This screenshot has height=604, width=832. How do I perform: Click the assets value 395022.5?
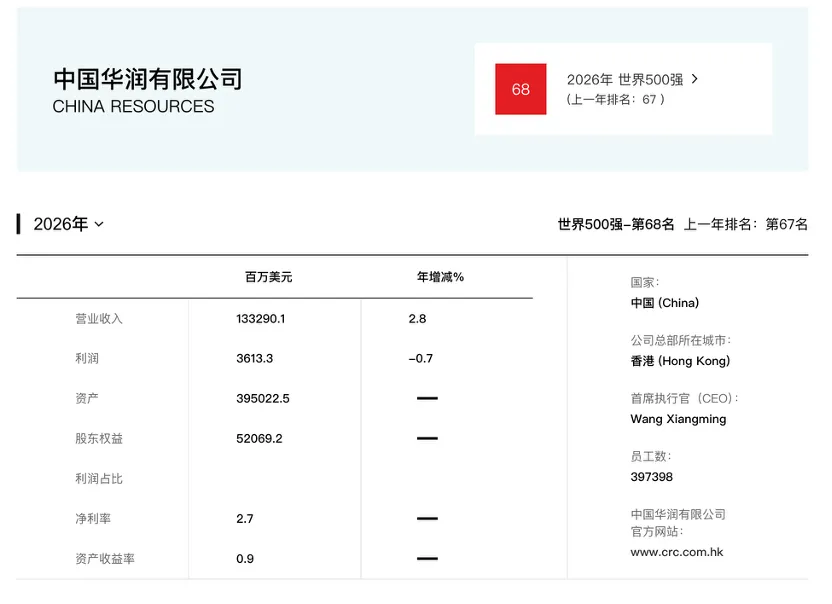[x=263, y=399]
